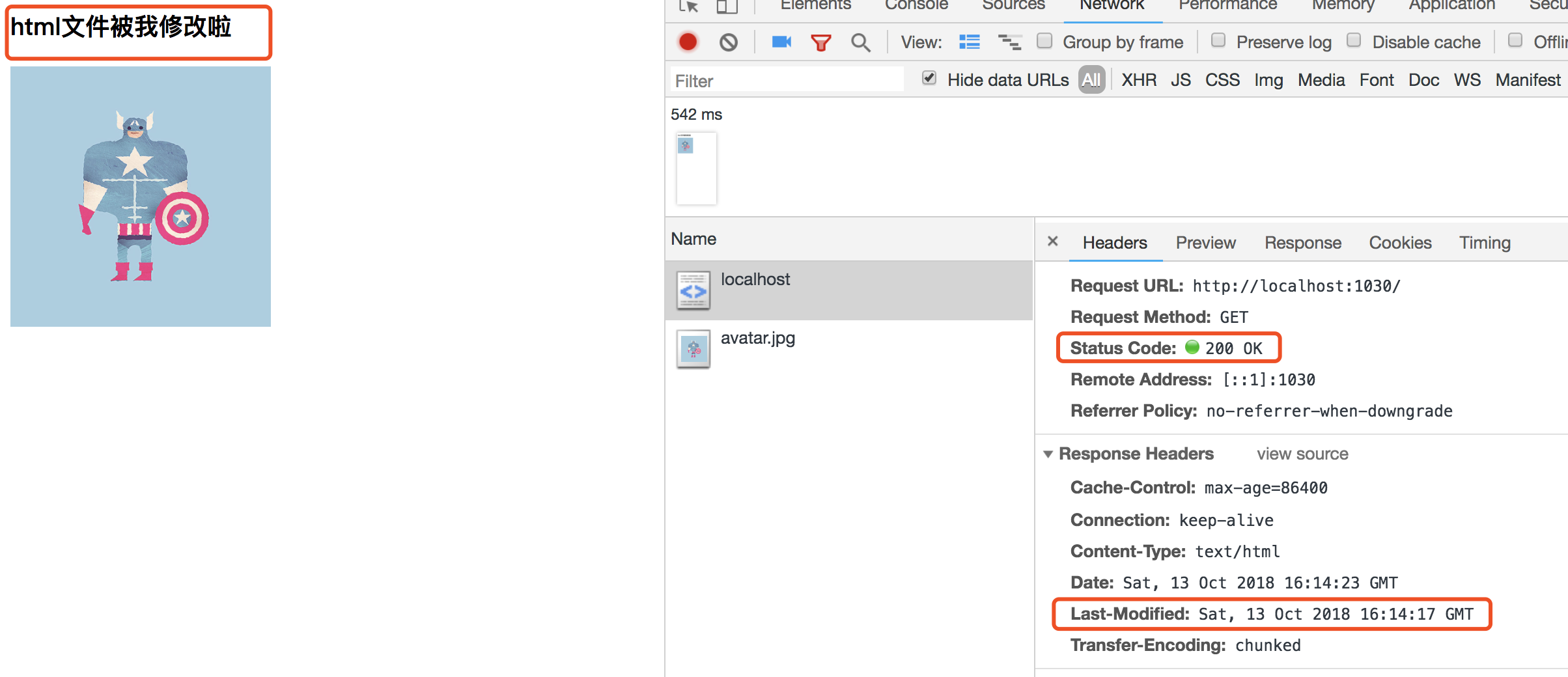Check the Disable cache checkbox
Image resolution: width=1568 pixels, height=677 pixels.
1354,41
